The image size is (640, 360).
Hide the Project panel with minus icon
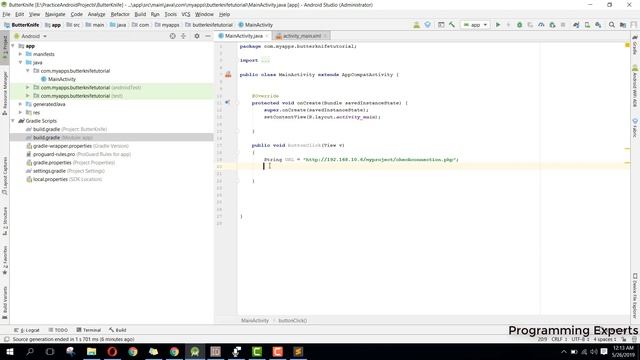pyautogui.click(x=208, y=36)
